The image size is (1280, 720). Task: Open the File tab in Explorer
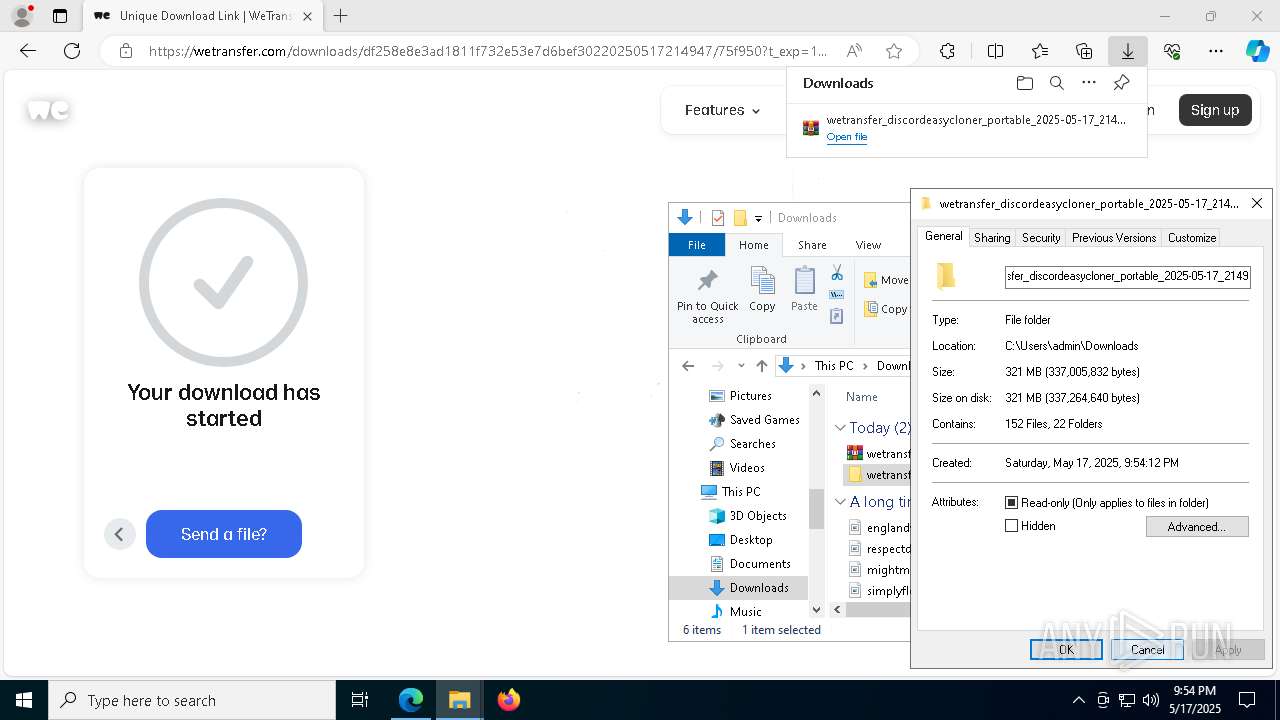[697, 245]
